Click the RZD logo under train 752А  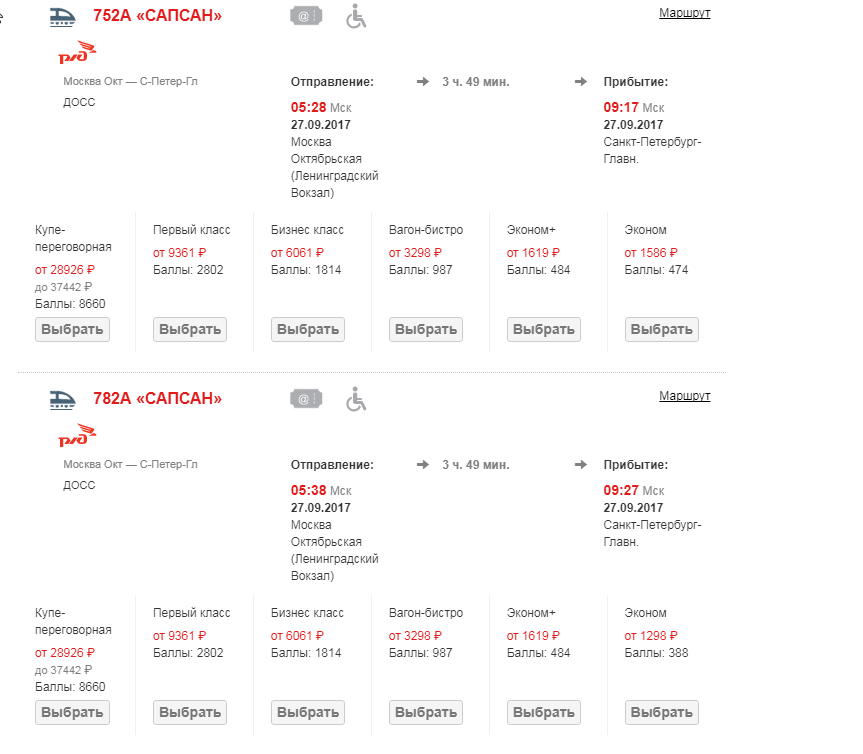tap(77, 53)
